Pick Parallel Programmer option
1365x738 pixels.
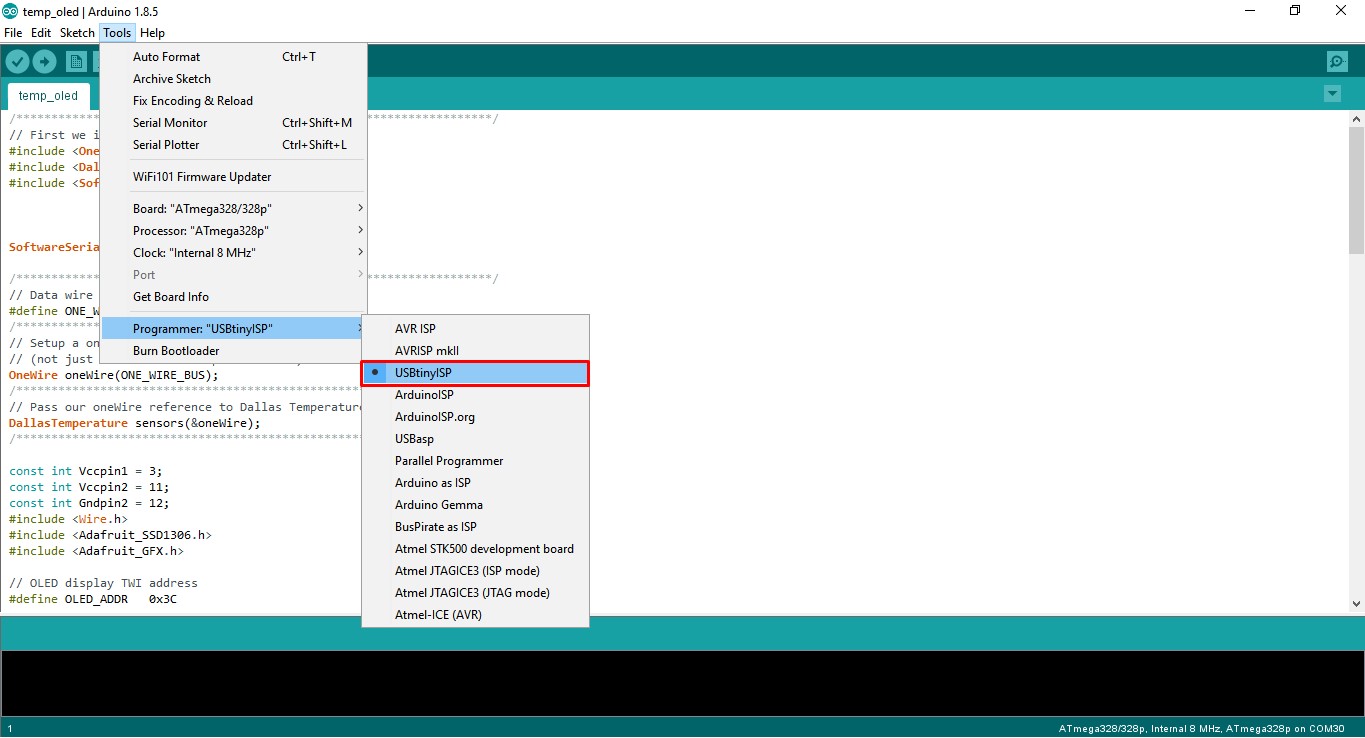coord(475,461)
